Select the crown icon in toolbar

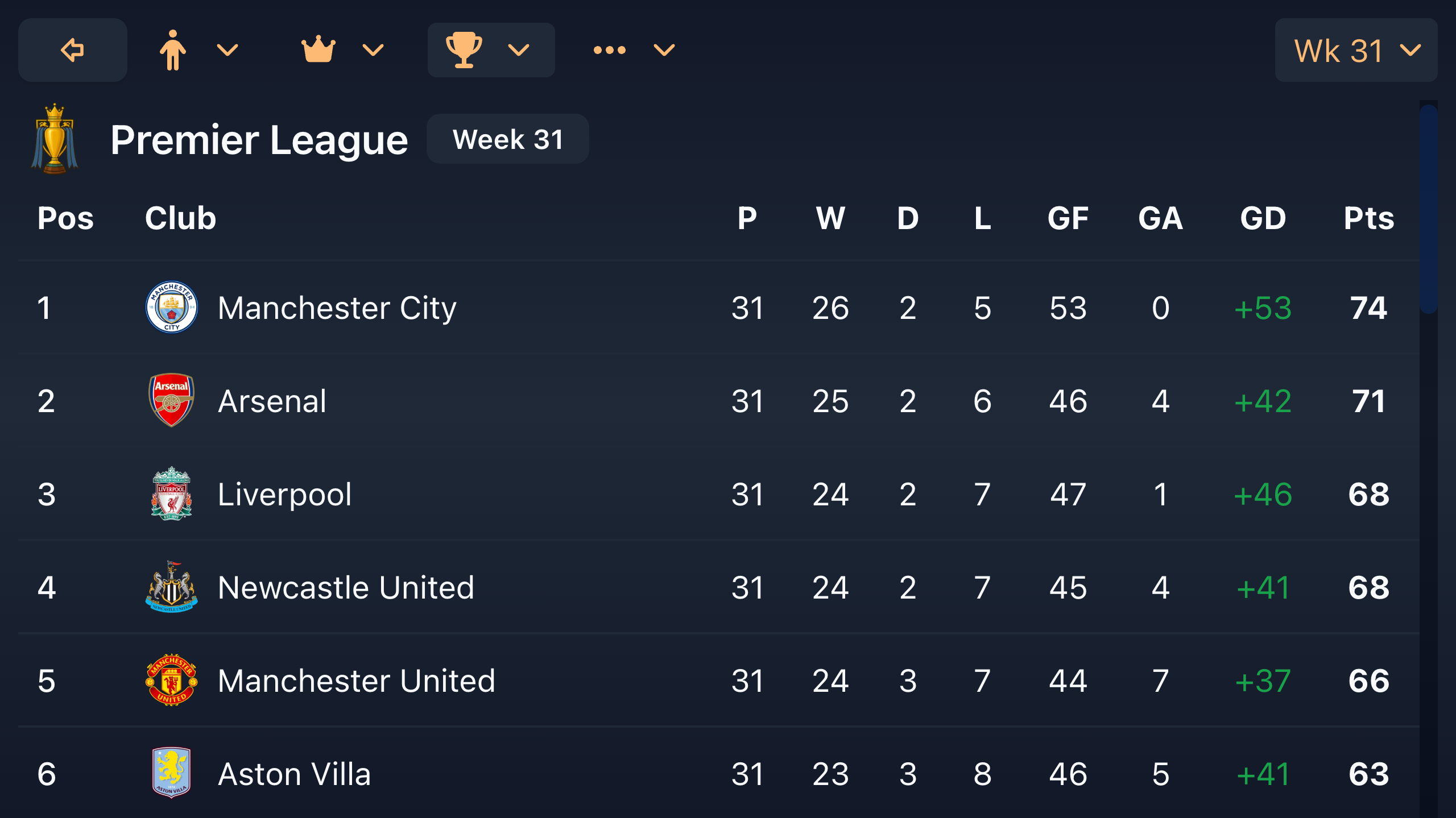point(318,50)
